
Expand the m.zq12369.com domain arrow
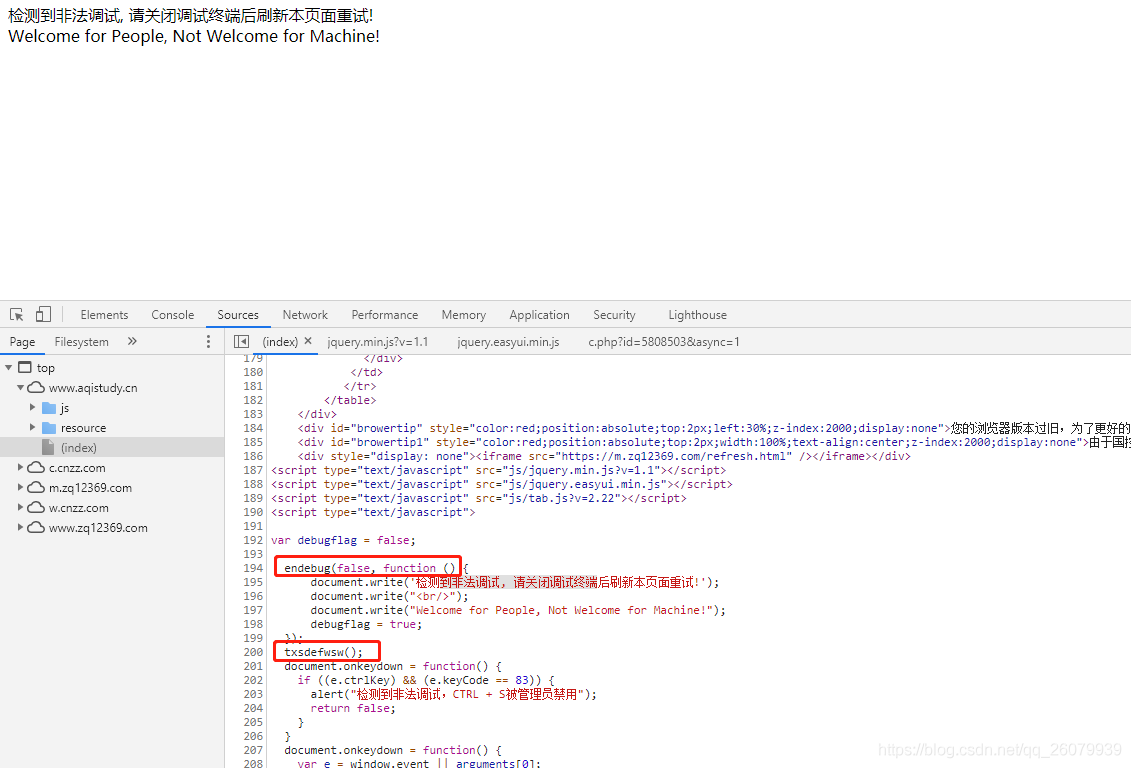coord(20,487)
